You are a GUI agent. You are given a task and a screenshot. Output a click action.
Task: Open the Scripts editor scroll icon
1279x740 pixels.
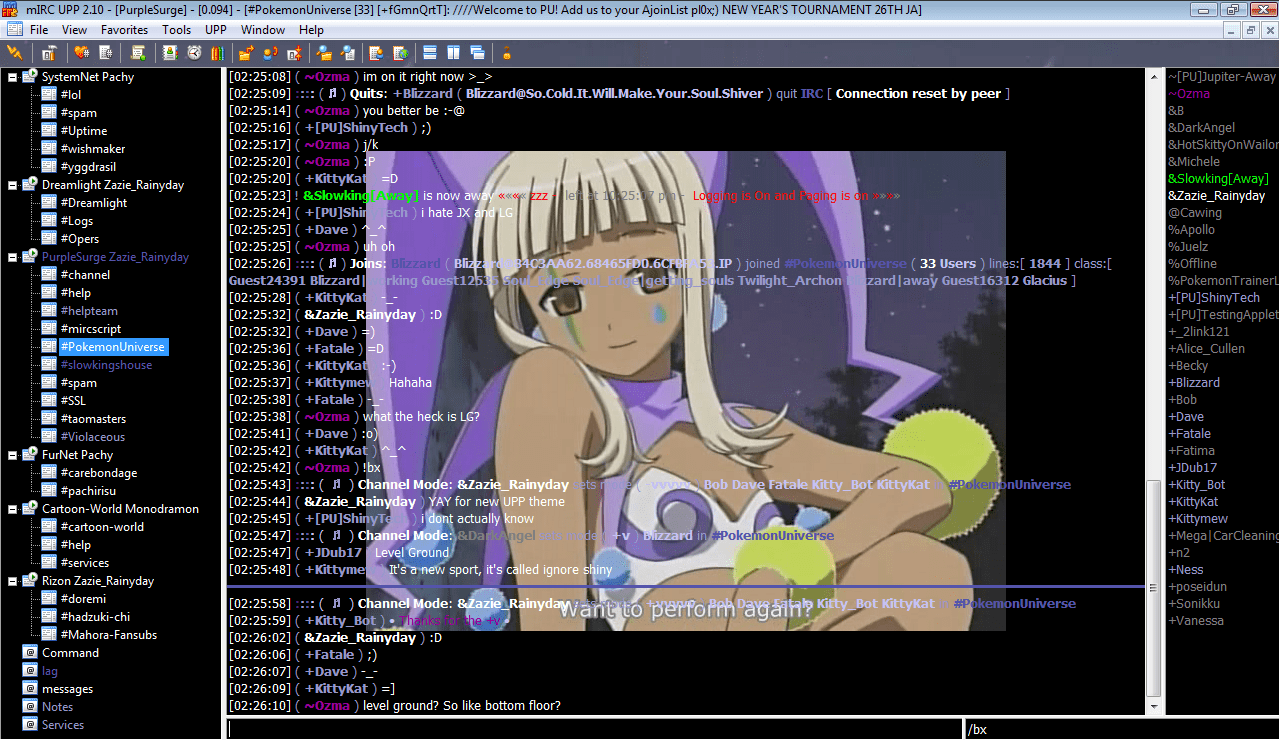point(138,52)
